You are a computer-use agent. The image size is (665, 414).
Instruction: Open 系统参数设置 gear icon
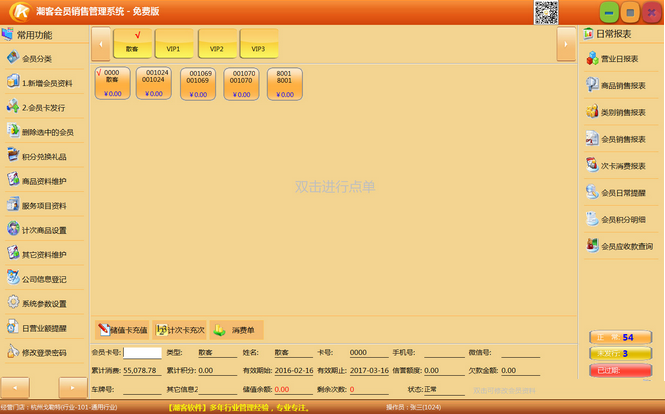click(x=13, y=302)
